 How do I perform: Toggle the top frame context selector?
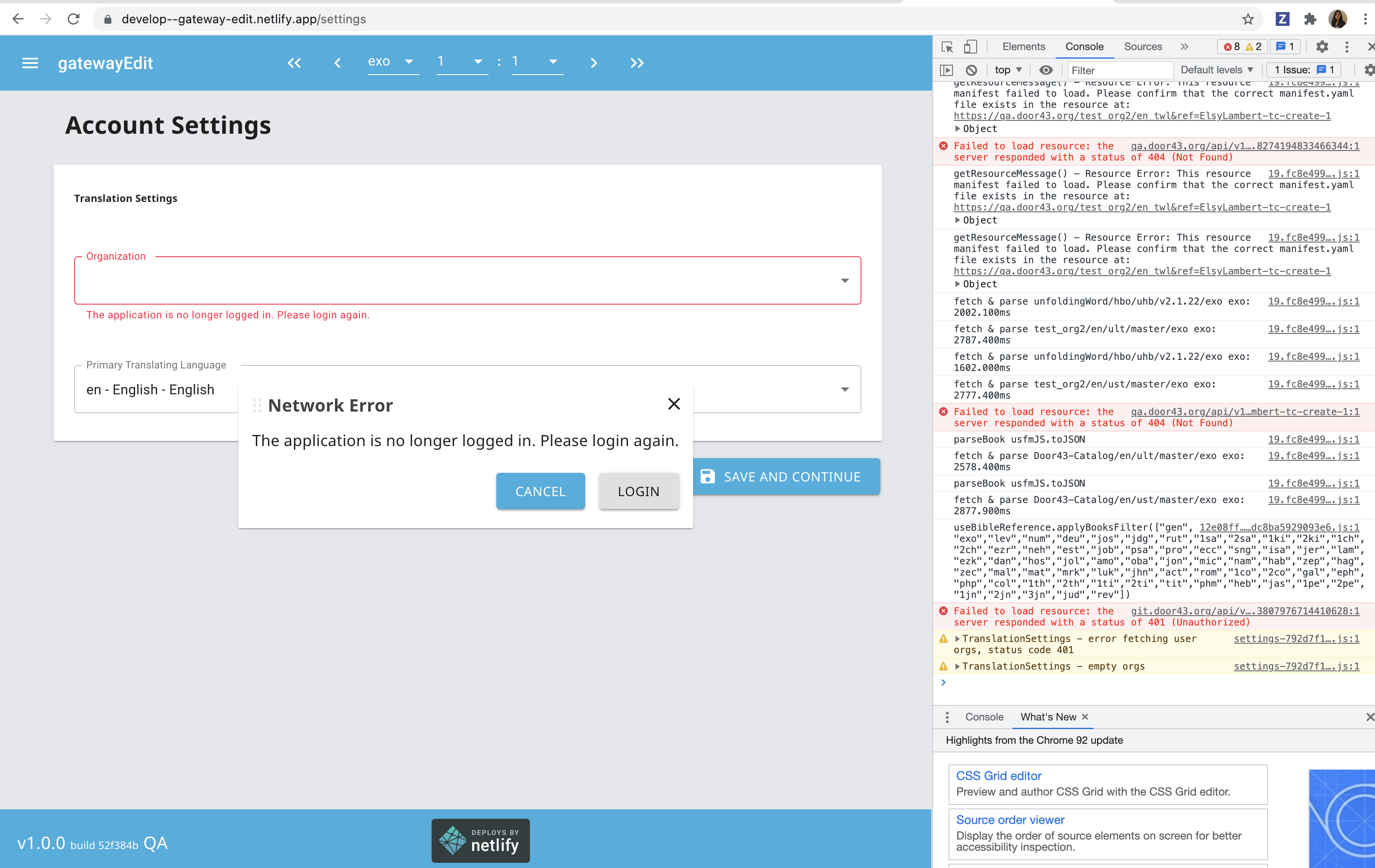pyautogui.click(x=1006, y=69)
